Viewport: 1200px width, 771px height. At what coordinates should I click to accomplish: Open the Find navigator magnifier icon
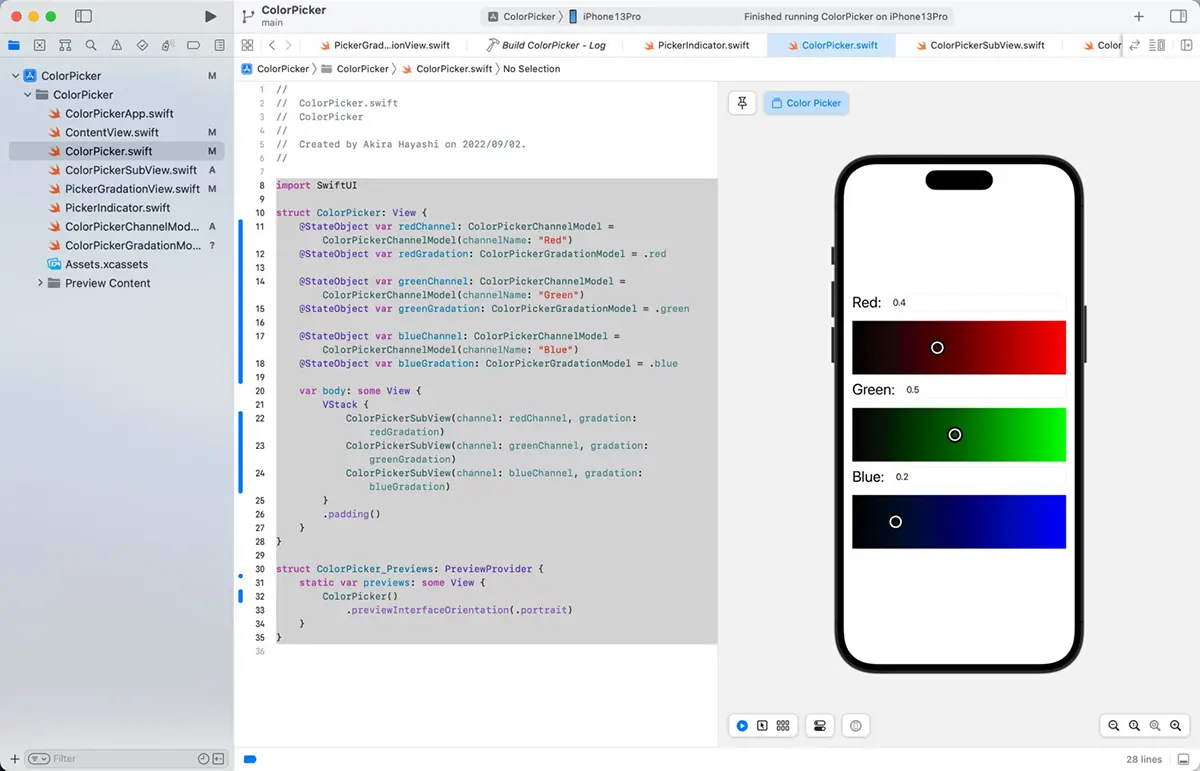click(x=91, y=45)
